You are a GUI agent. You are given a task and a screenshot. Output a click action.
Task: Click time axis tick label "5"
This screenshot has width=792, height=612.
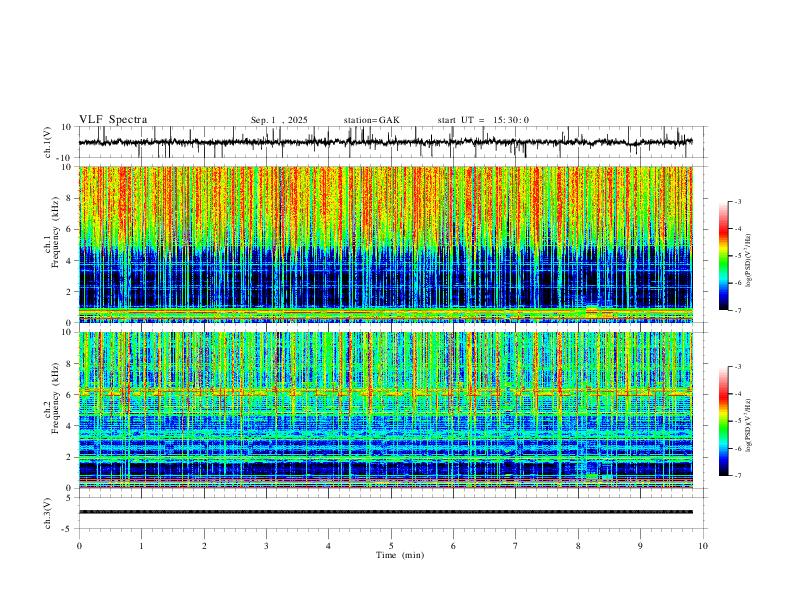click(x=391, y=546)
